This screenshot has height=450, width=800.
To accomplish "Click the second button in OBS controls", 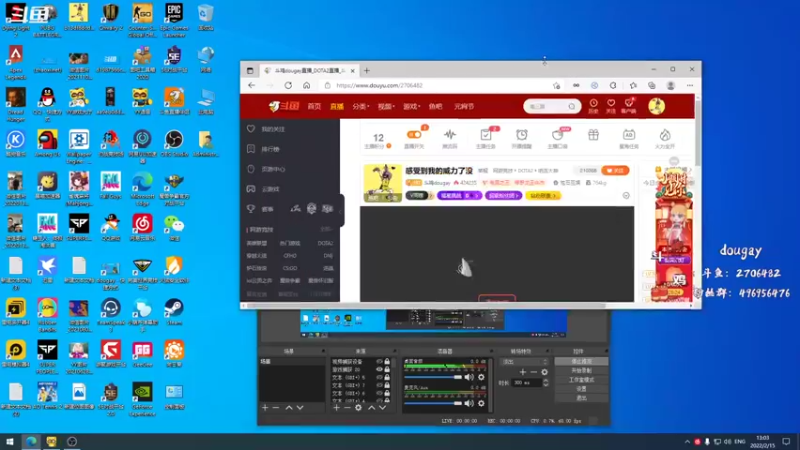I will tap(581, 370).
